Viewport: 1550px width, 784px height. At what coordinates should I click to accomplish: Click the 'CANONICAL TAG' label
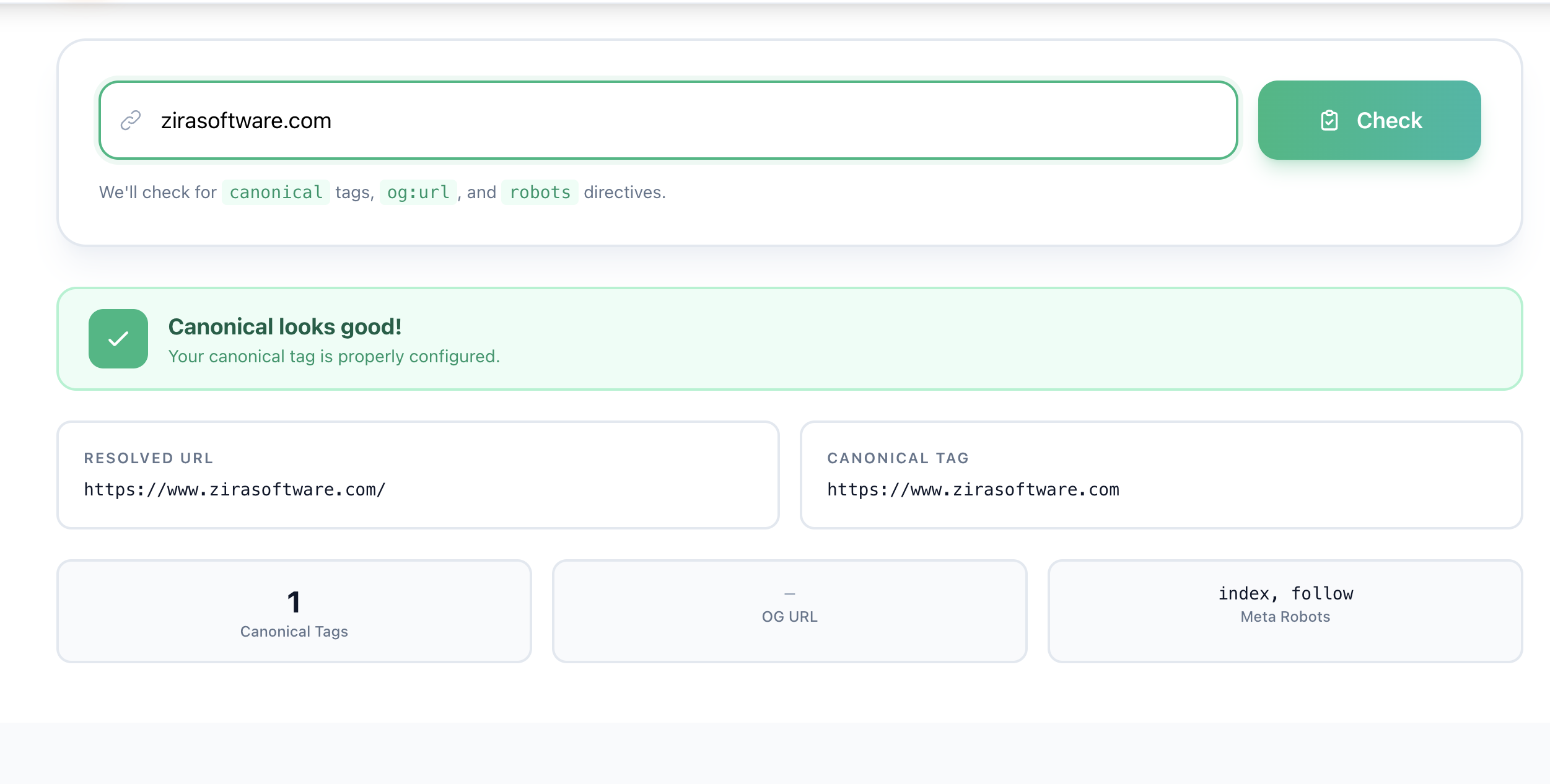point(898,458)
